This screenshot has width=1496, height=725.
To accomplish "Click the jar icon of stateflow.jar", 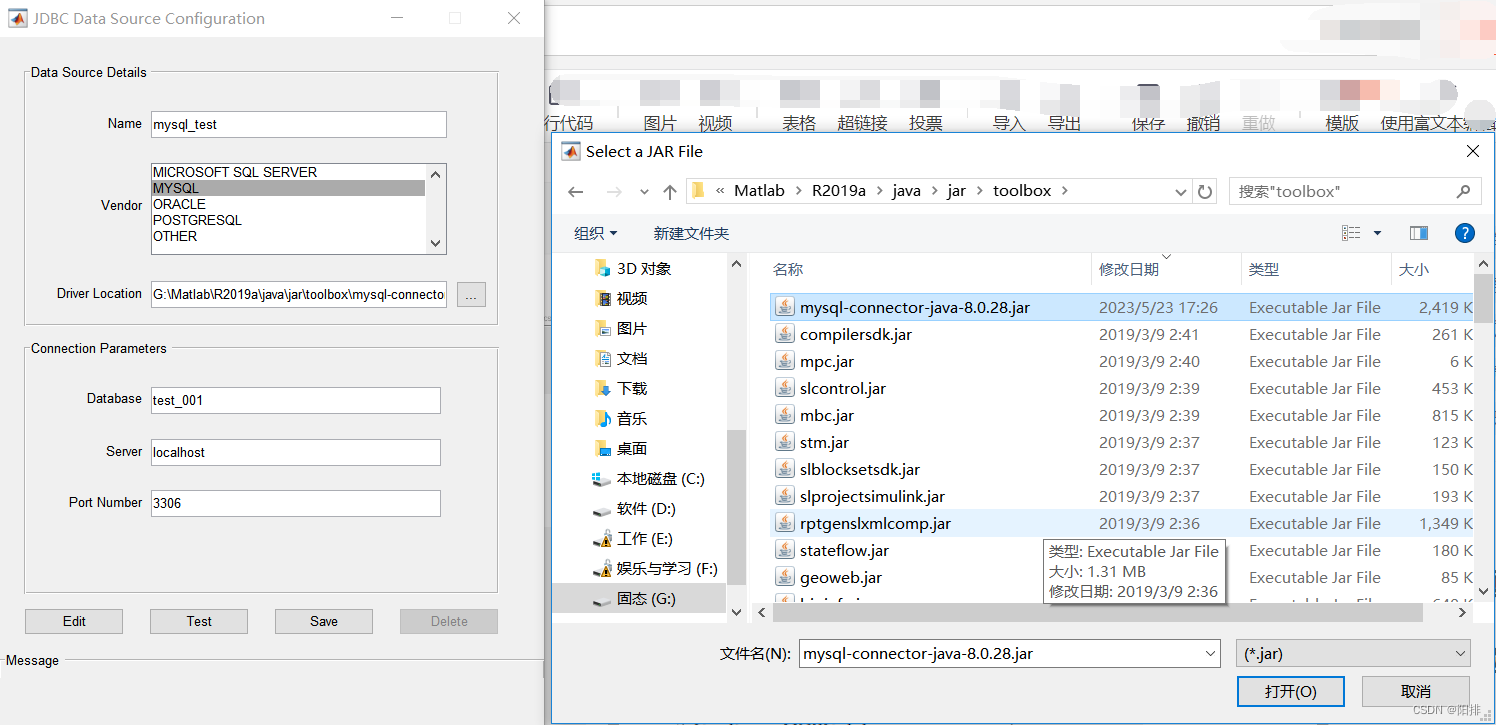I will coord(785,551).
